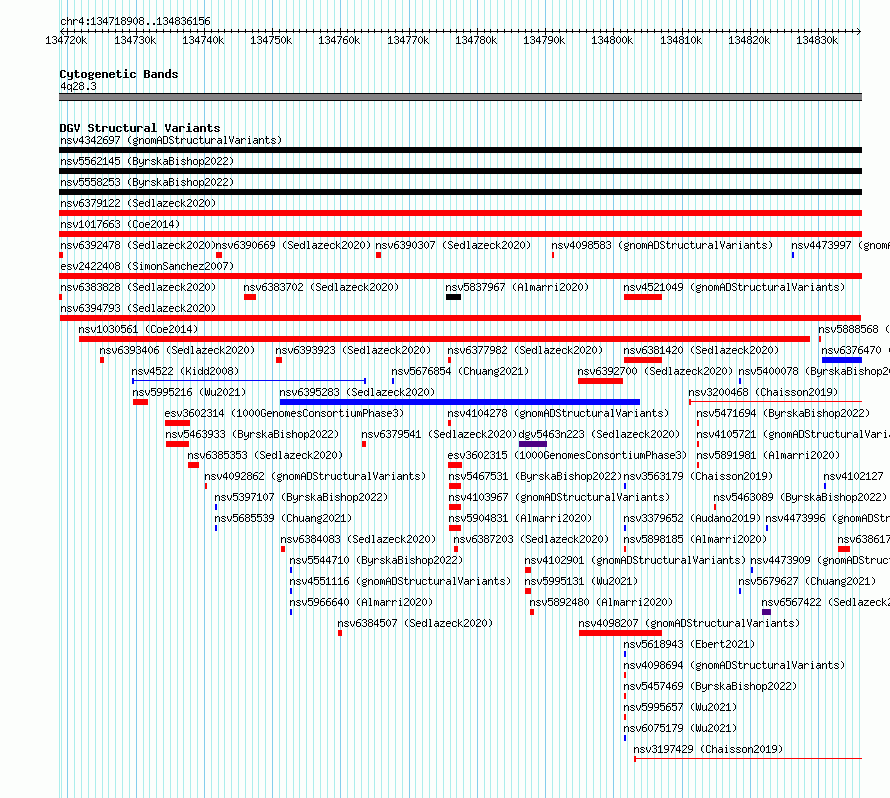The height and width of the screenshot is (798, 890).
Task: Click the 4q28.3 band label
Action: coord(78,86)
